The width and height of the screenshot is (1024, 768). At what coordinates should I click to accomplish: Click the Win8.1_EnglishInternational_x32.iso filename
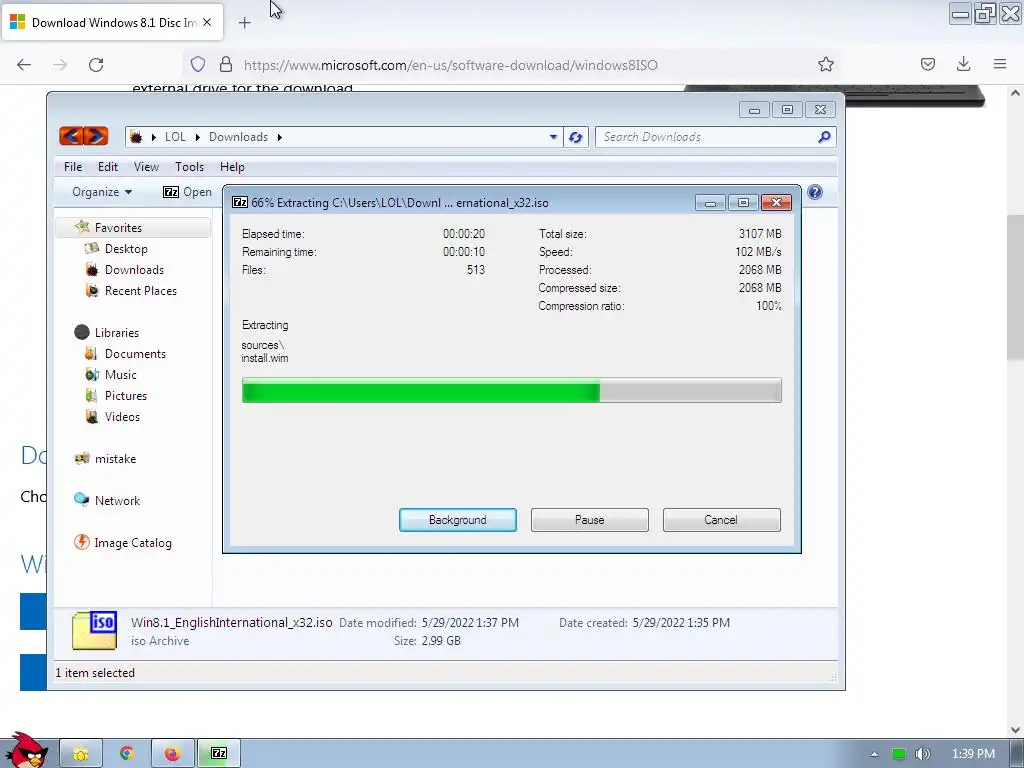pos(232,622)
